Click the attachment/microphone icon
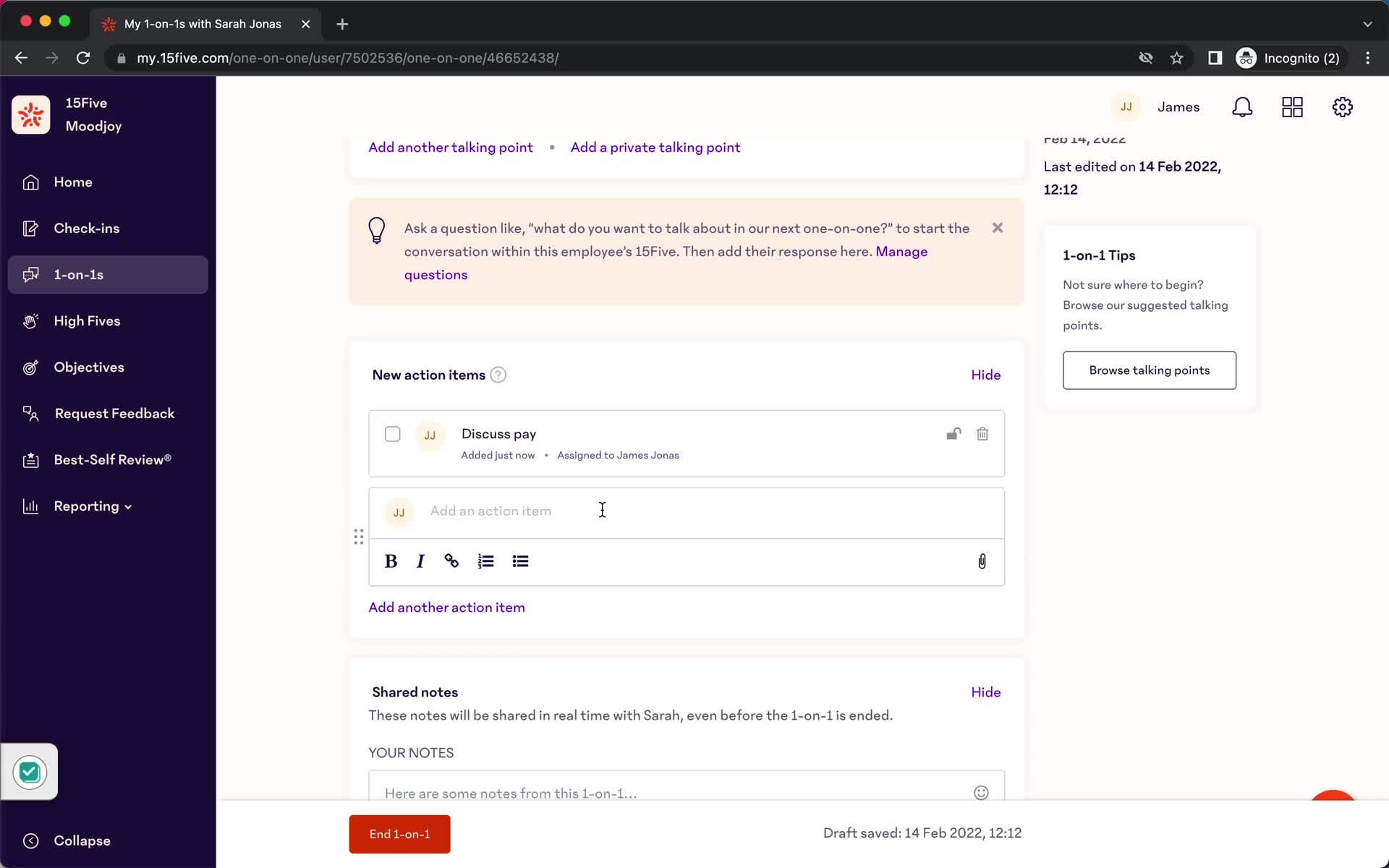This screenshot has height=868, width=1389. (982, 561)
